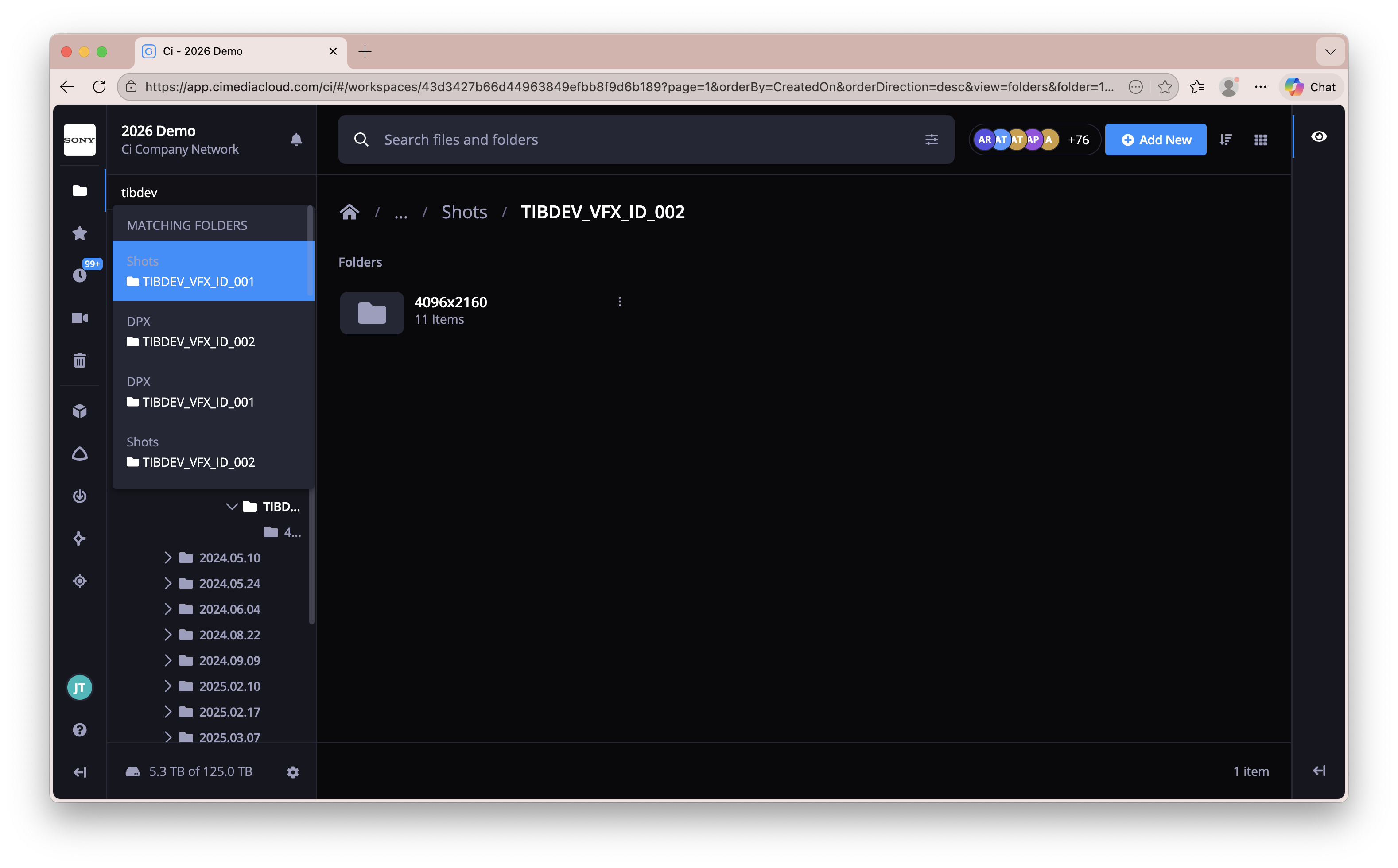Expand the 2024.08.22 folder

[x=168, y=634]
